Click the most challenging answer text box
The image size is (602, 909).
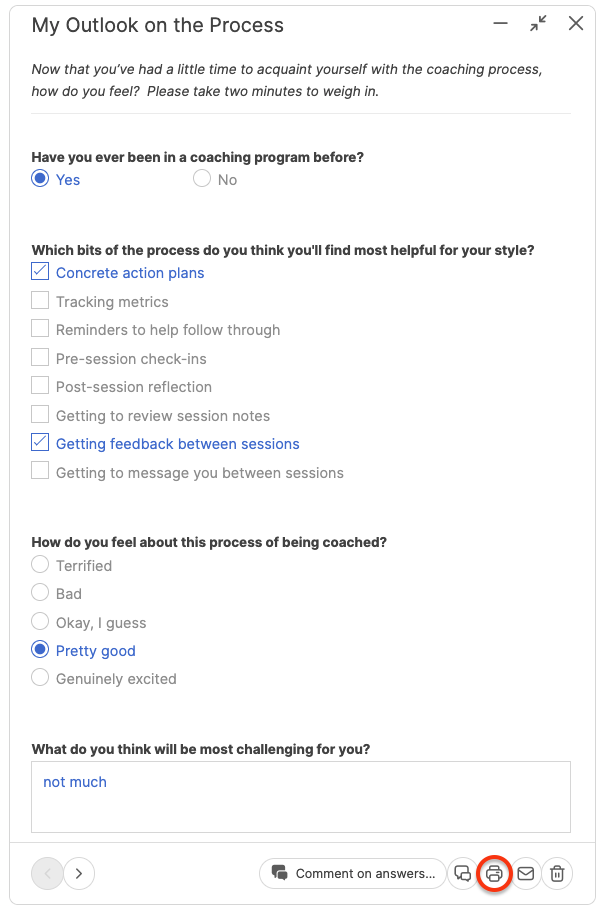tap(301, 797)
